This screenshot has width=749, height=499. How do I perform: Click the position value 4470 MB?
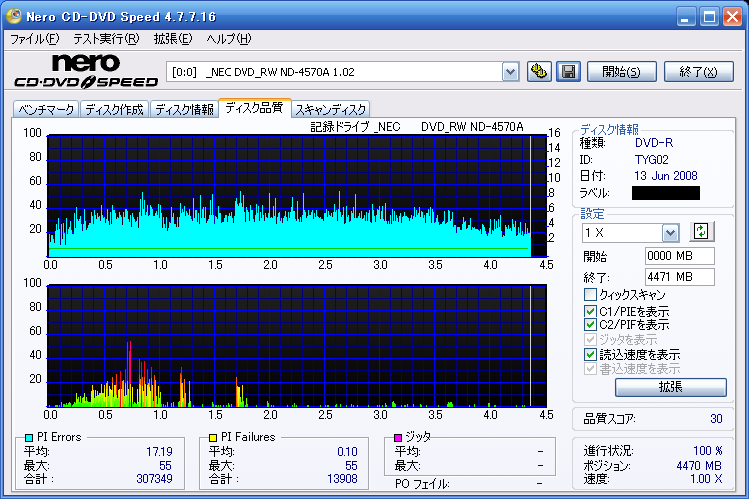699,466
